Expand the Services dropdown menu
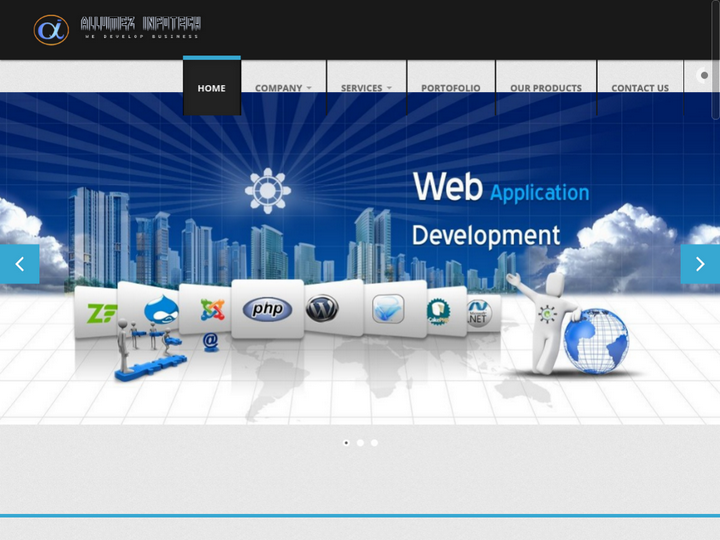 pos(366,88)
